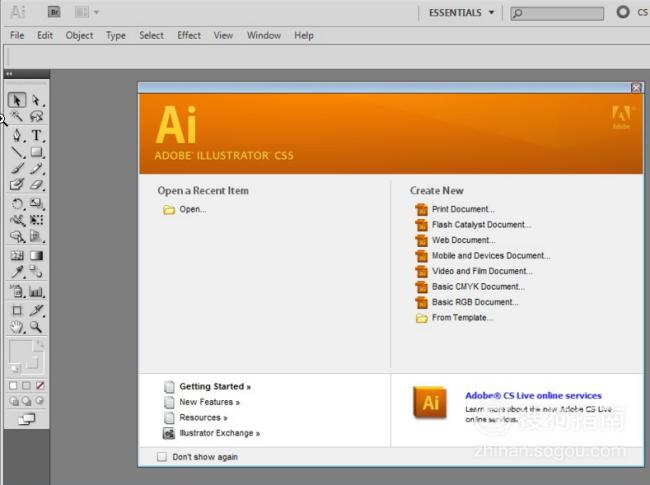Check the Don't show again checkbox
The height and width of the screenshot is (485, 650).
pos(162,457)
